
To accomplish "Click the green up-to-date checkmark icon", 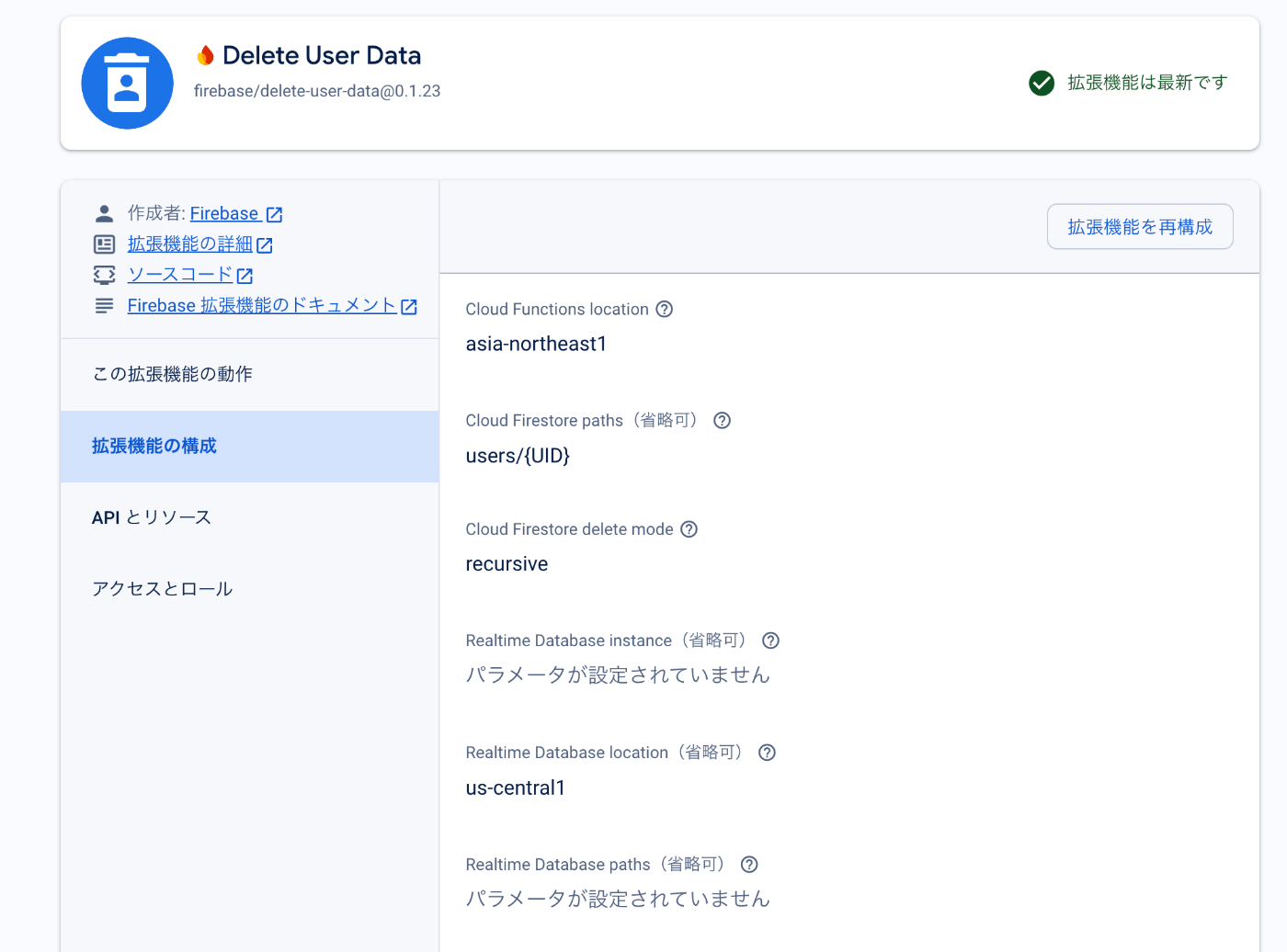I will point(1042,83).
